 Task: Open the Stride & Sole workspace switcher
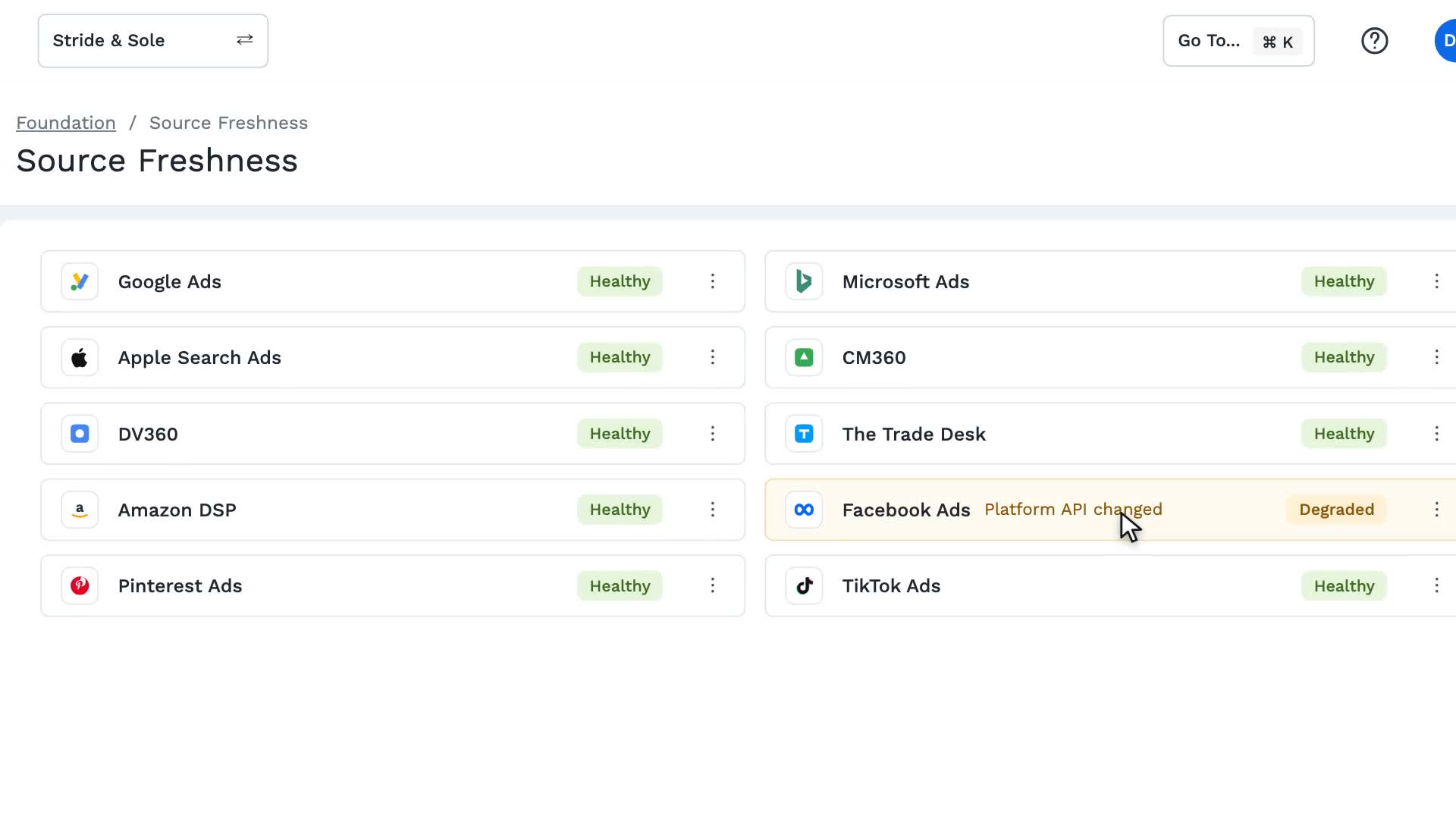[153, 41]
